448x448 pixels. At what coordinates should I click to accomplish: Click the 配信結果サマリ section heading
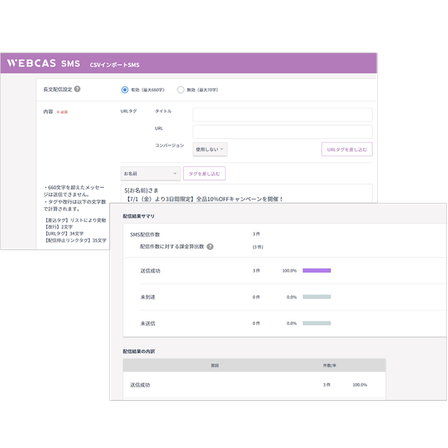139,216
